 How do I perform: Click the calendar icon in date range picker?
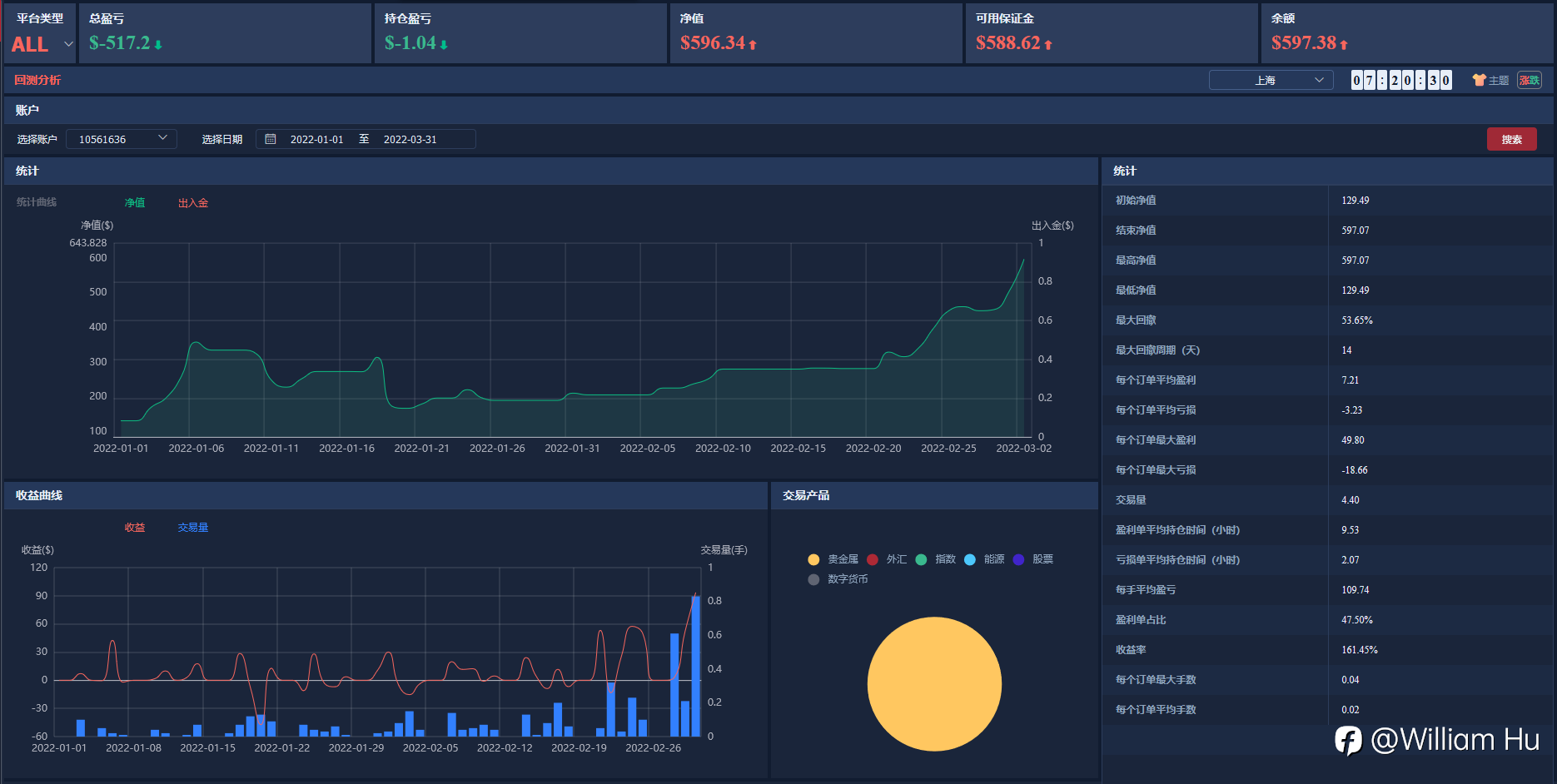271,139
